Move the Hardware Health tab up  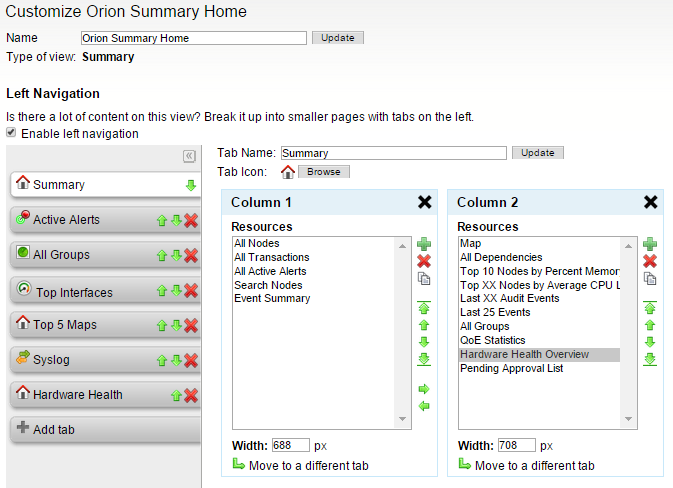(x=176, y=396)
